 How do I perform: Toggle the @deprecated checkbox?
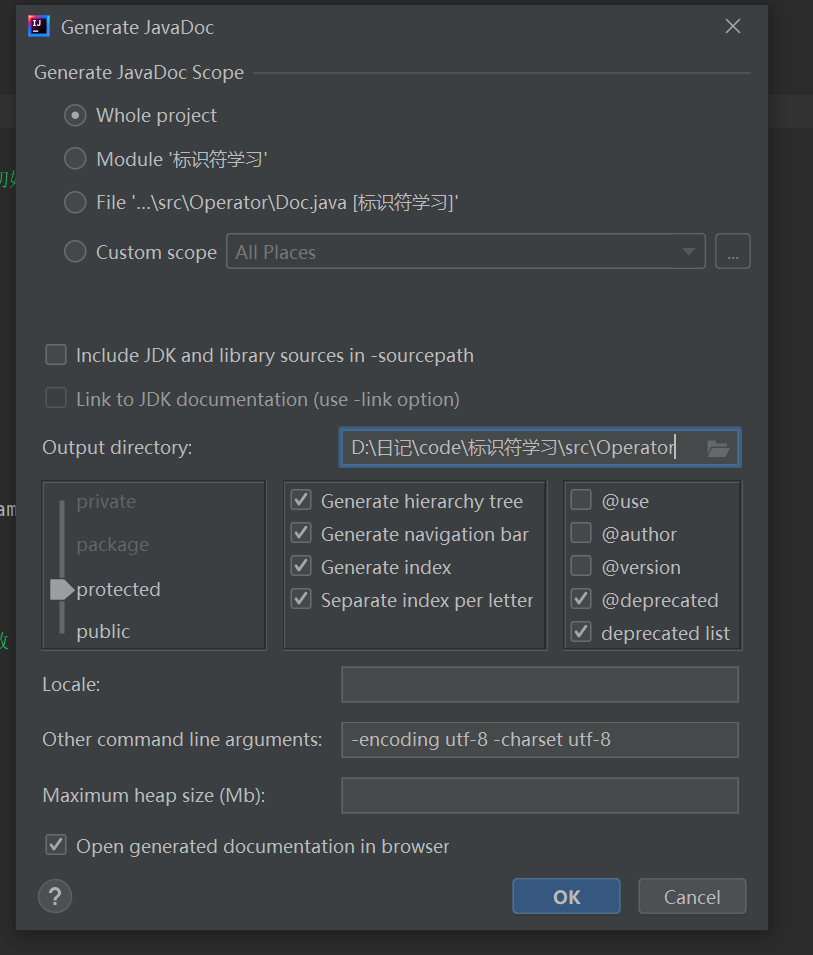pos(581,600)
